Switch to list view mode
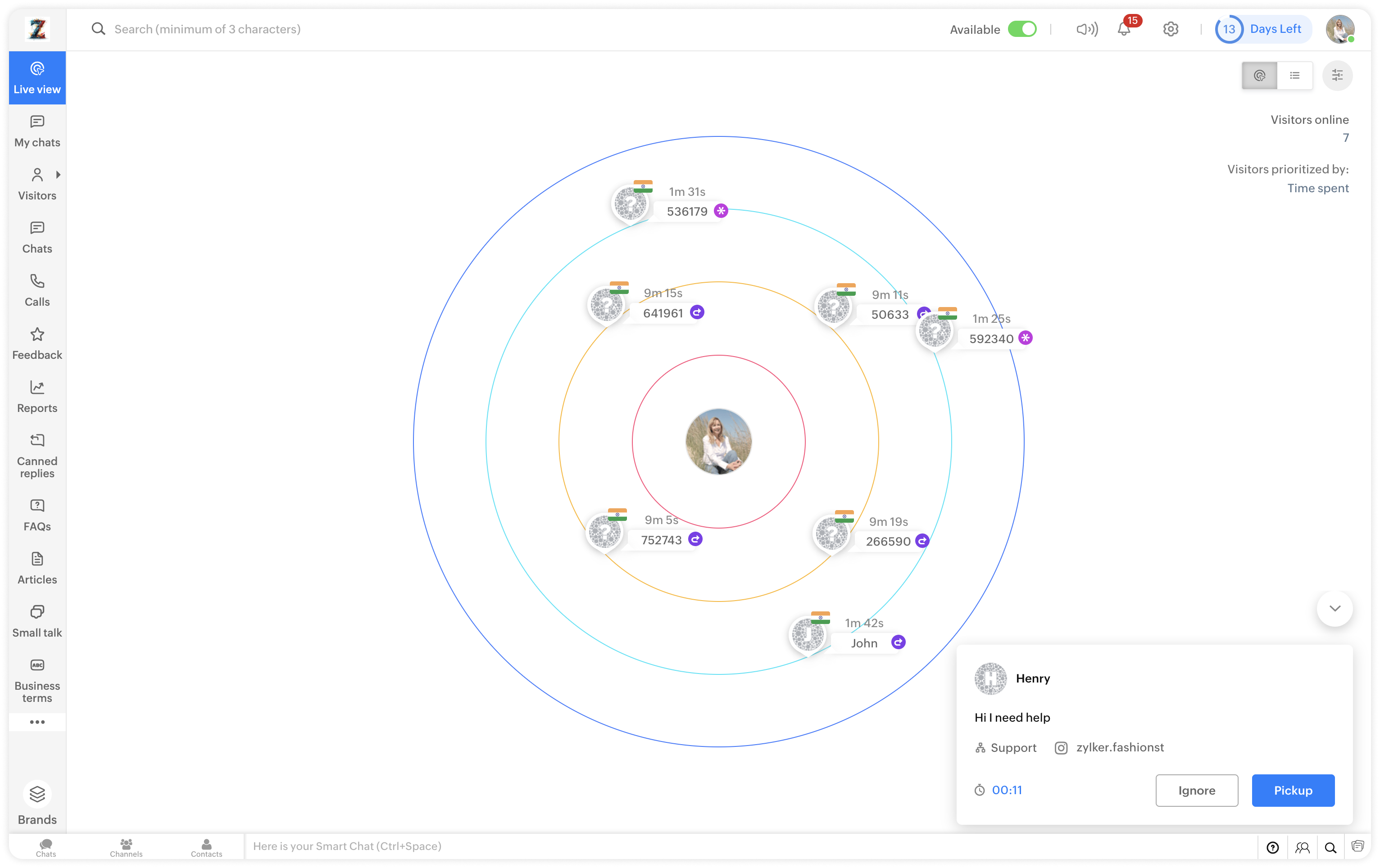Screen dimensions: 1380x868 click(x=1294, y=75)
